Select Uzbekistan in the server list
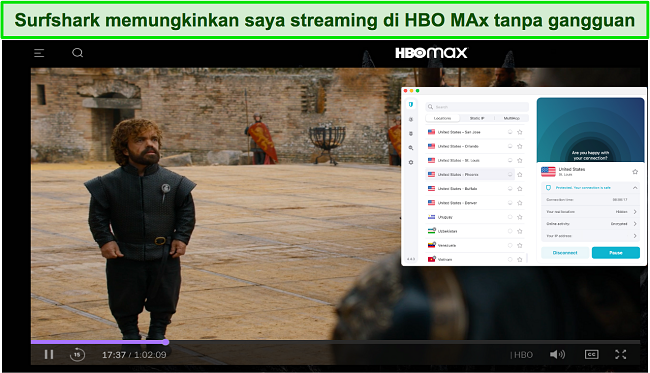The width and height of the screenshot is (650, 373). tap(470, 231)
